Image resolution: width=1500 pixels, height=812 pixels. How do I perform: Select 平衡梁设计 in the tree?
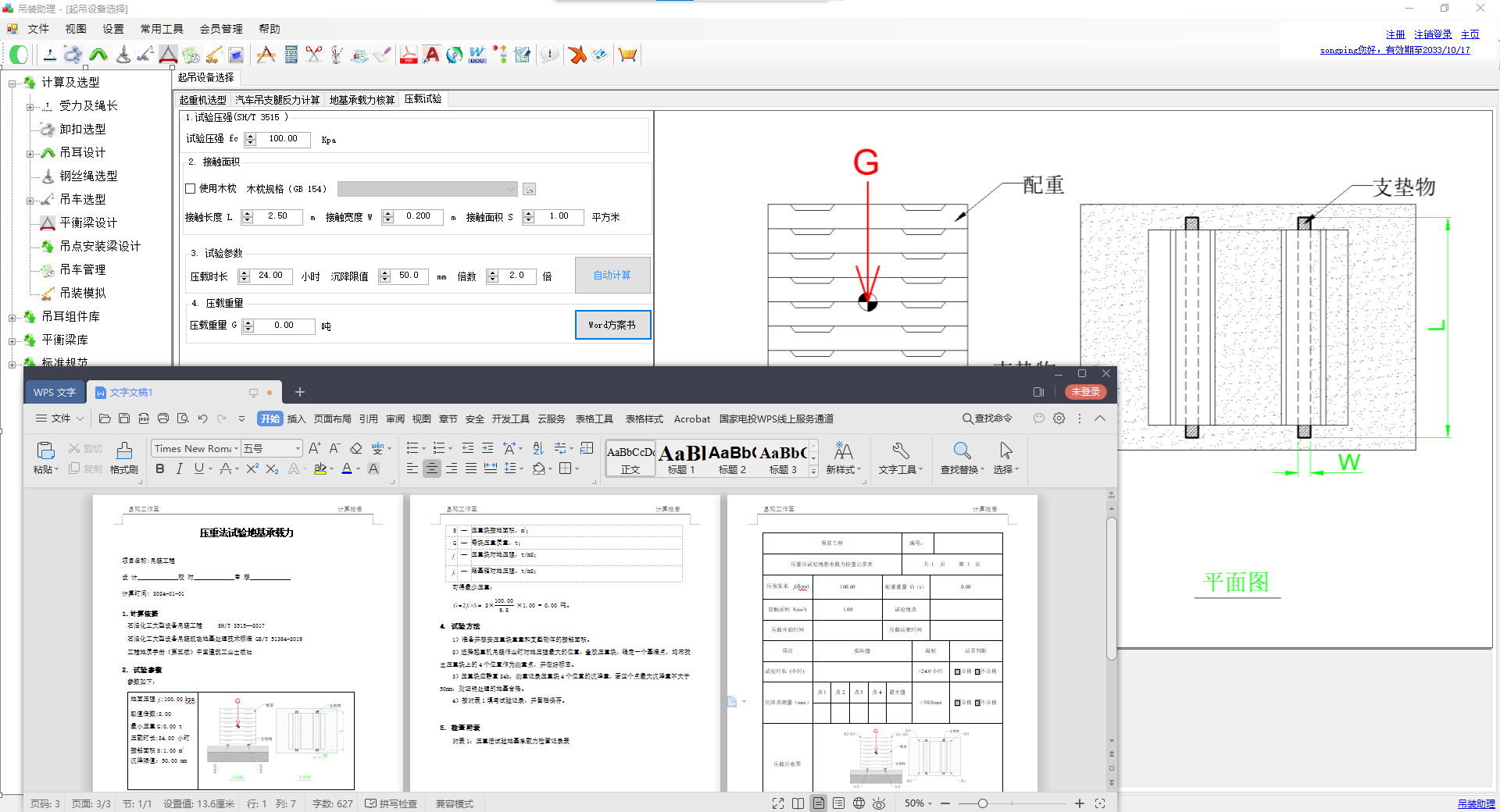87,223
